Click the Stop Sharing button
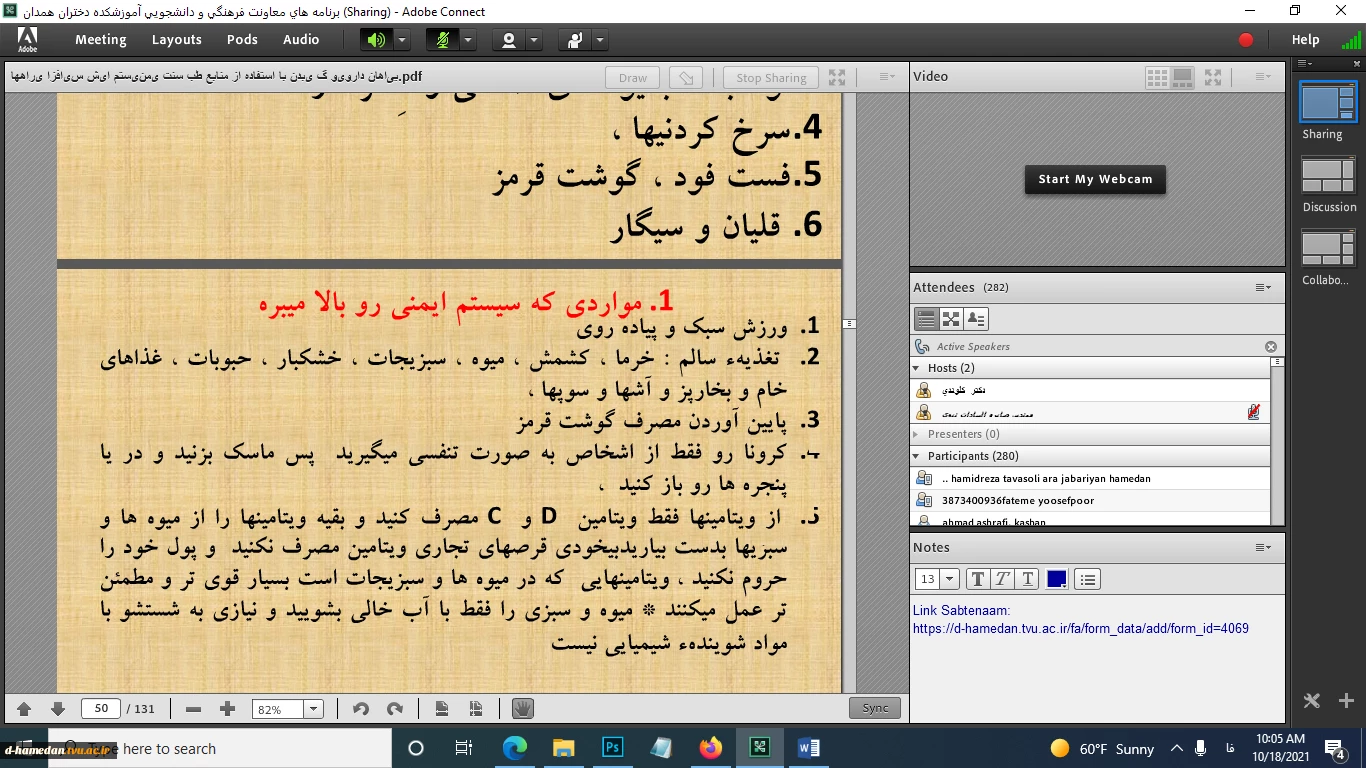The height and width of the screenshot is (768, 1366). click(x=771, y=77)
